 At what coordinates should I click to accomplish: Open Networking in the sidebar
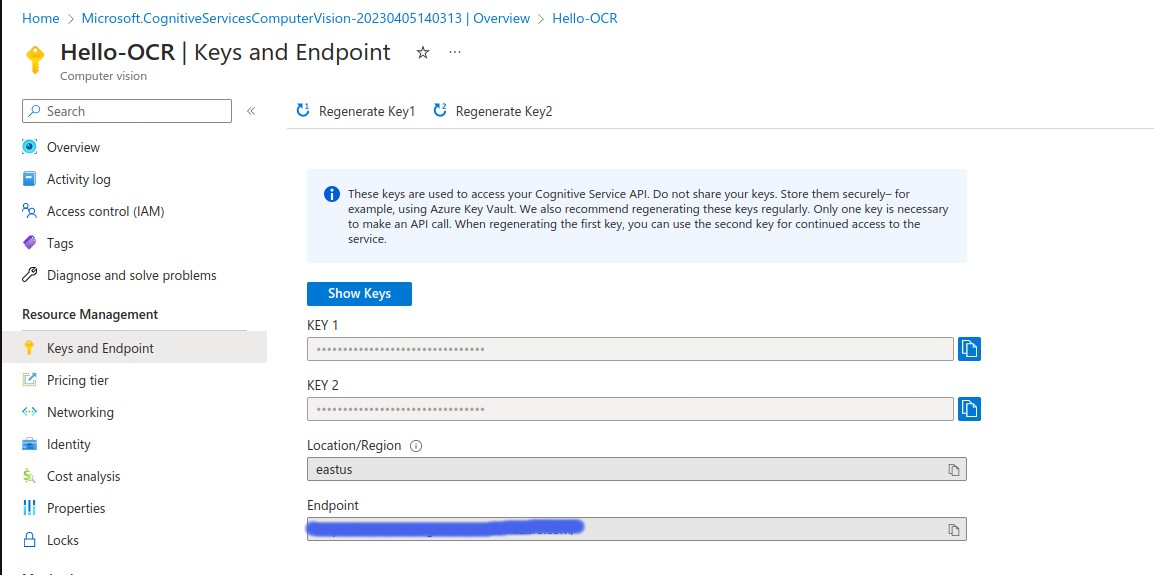80,412
